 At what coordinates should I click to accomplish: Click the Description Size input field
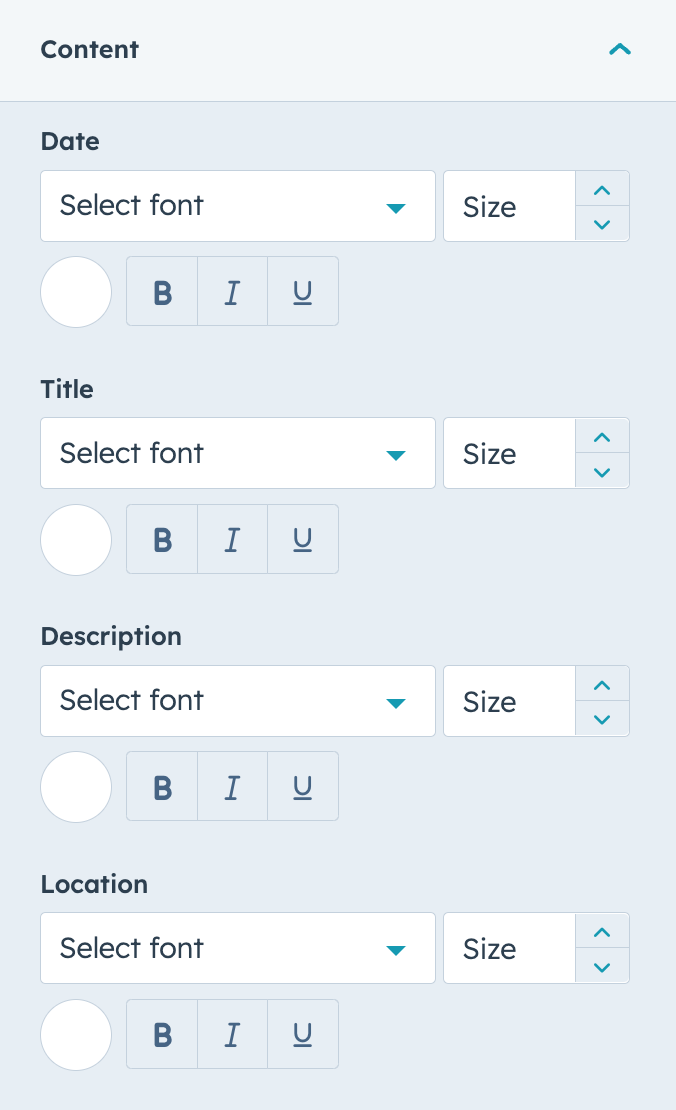pos(510,701)
